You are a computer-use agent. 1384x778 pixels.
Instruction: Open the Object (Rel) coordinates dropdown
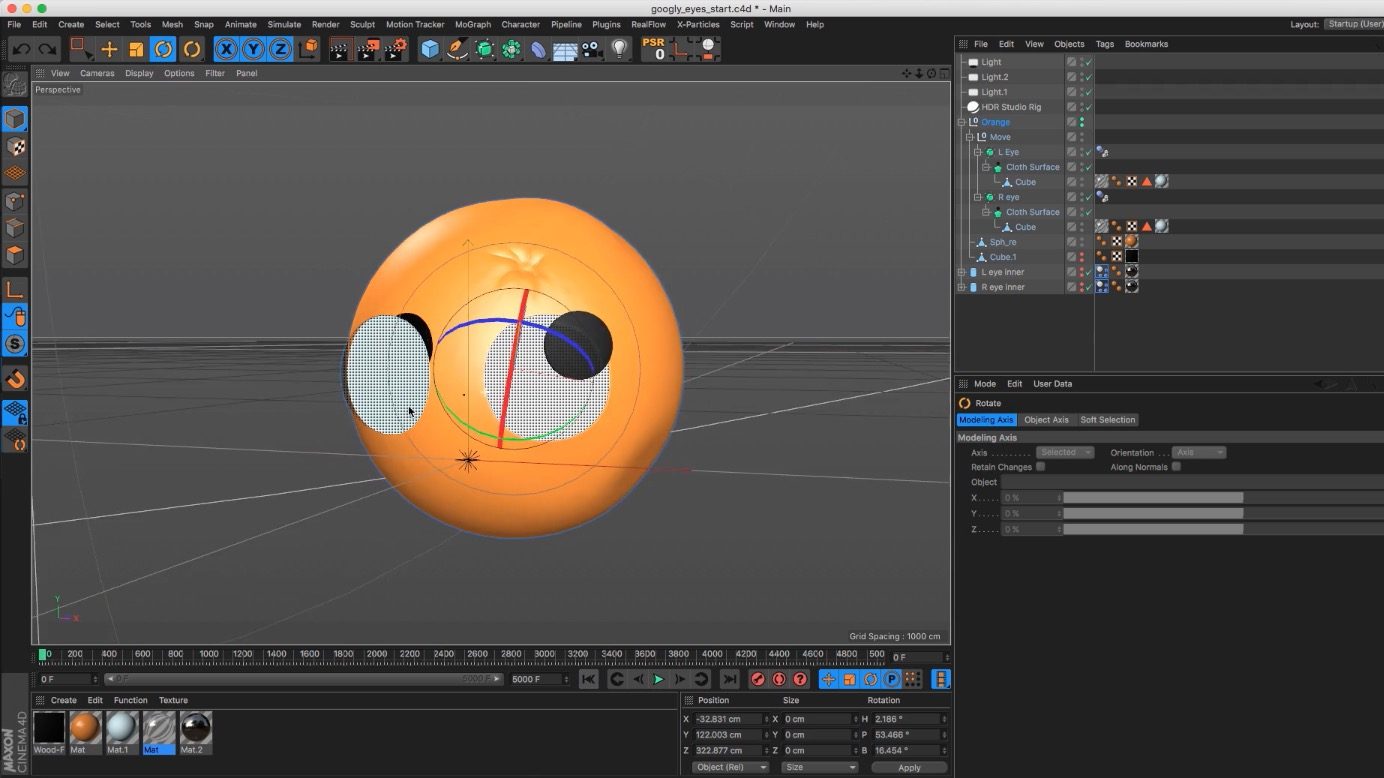coord(729,766)
